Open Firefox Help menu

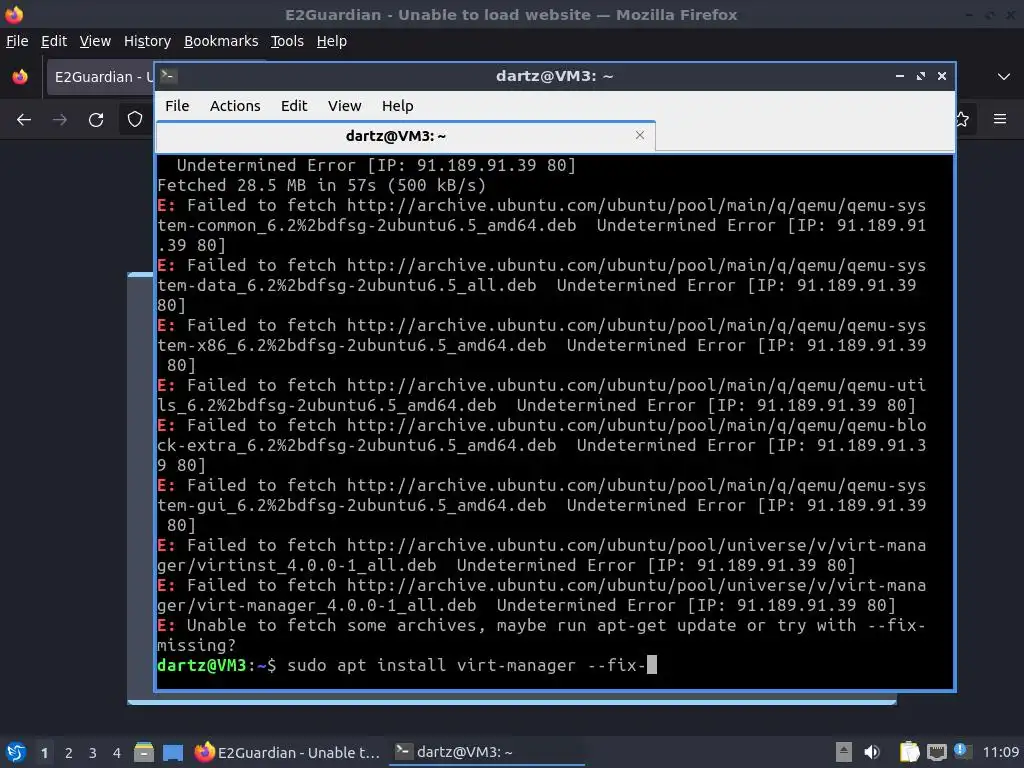click(332, 41)
